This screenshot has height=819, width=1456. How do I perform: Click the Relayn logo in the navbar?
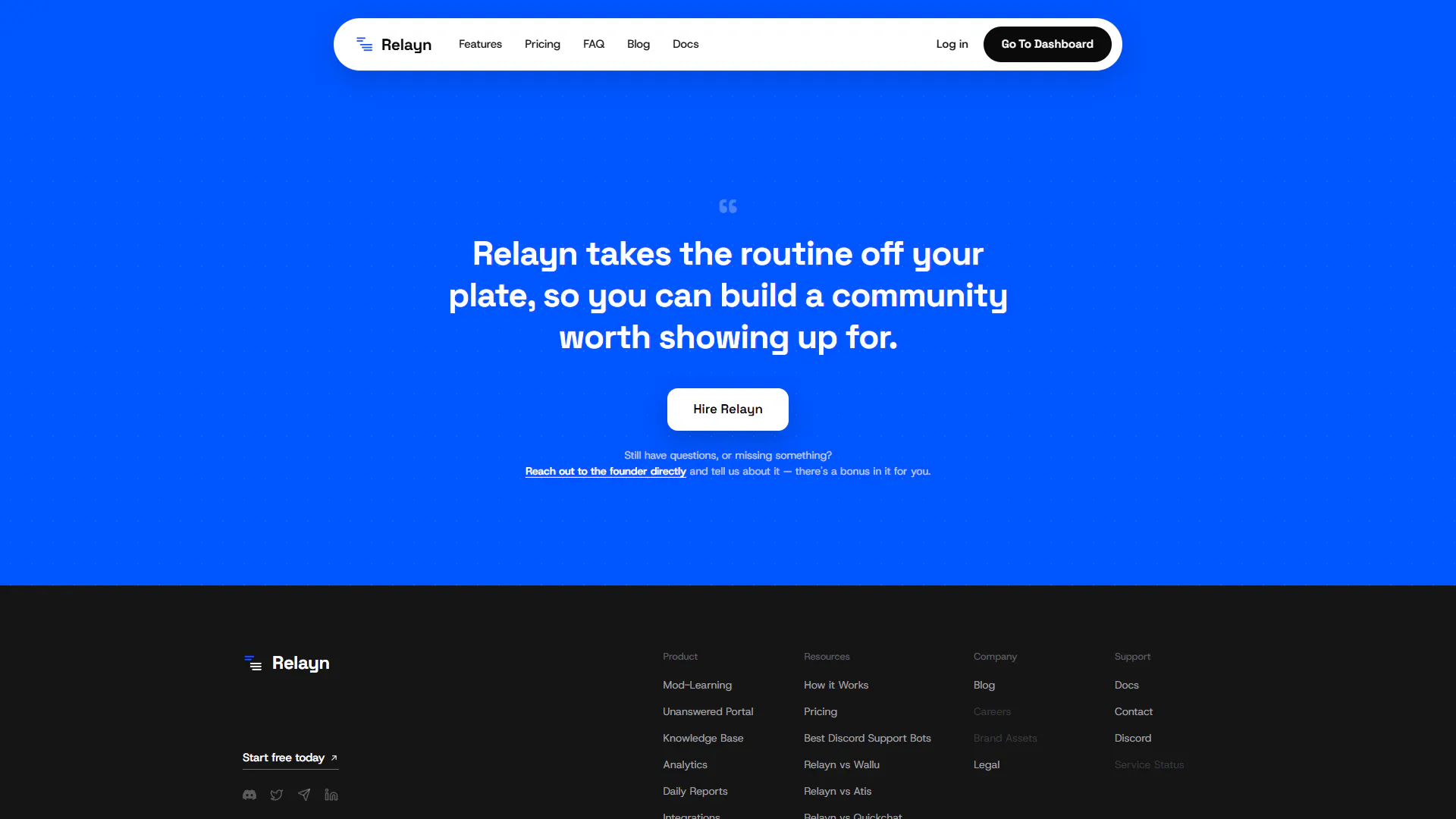point(394,45)
